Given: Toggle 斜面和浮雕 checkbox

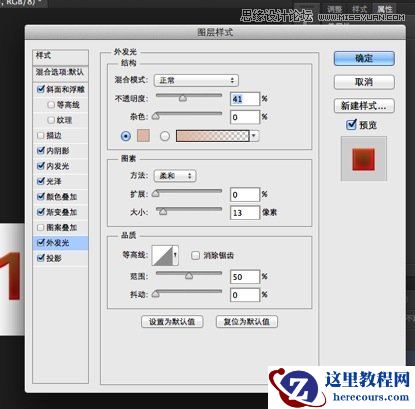Looking at the screenshot, I should click(41, 89).
